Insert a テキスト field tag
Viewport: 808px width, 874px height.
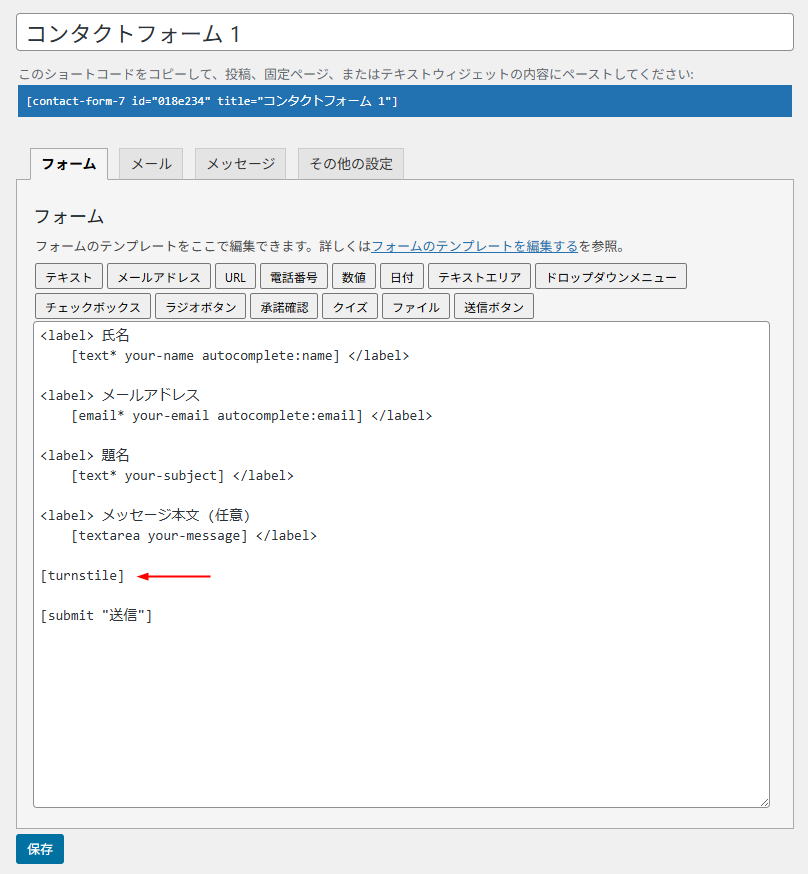click(69, 276)
